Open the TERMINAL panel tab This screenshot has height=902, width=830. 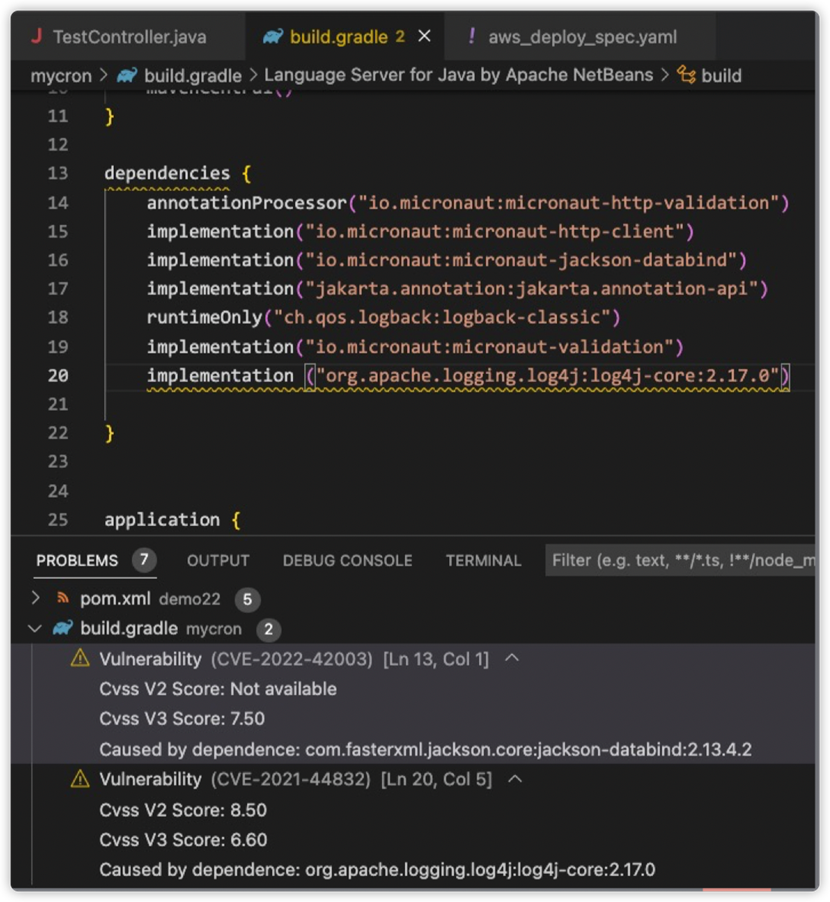(x=483, y=561)
